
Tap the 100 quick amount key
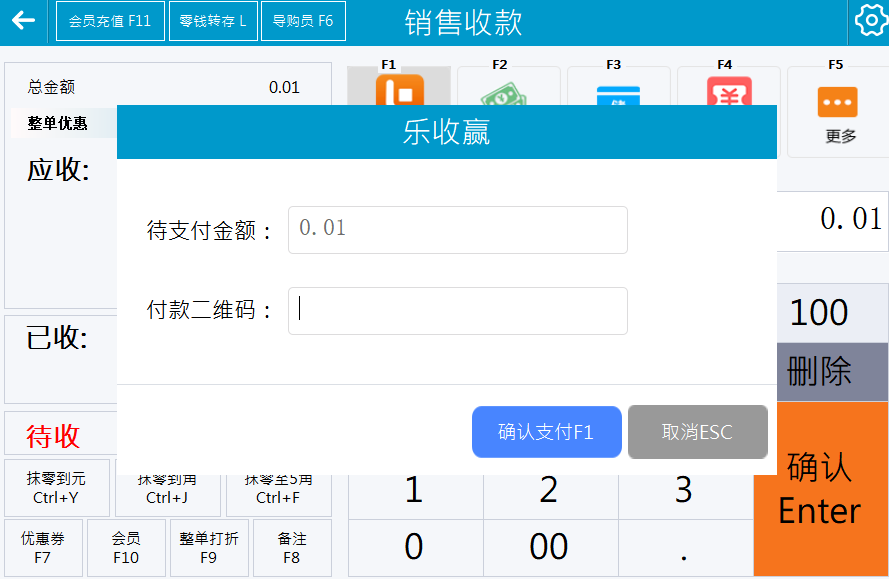tap(832, 312)
